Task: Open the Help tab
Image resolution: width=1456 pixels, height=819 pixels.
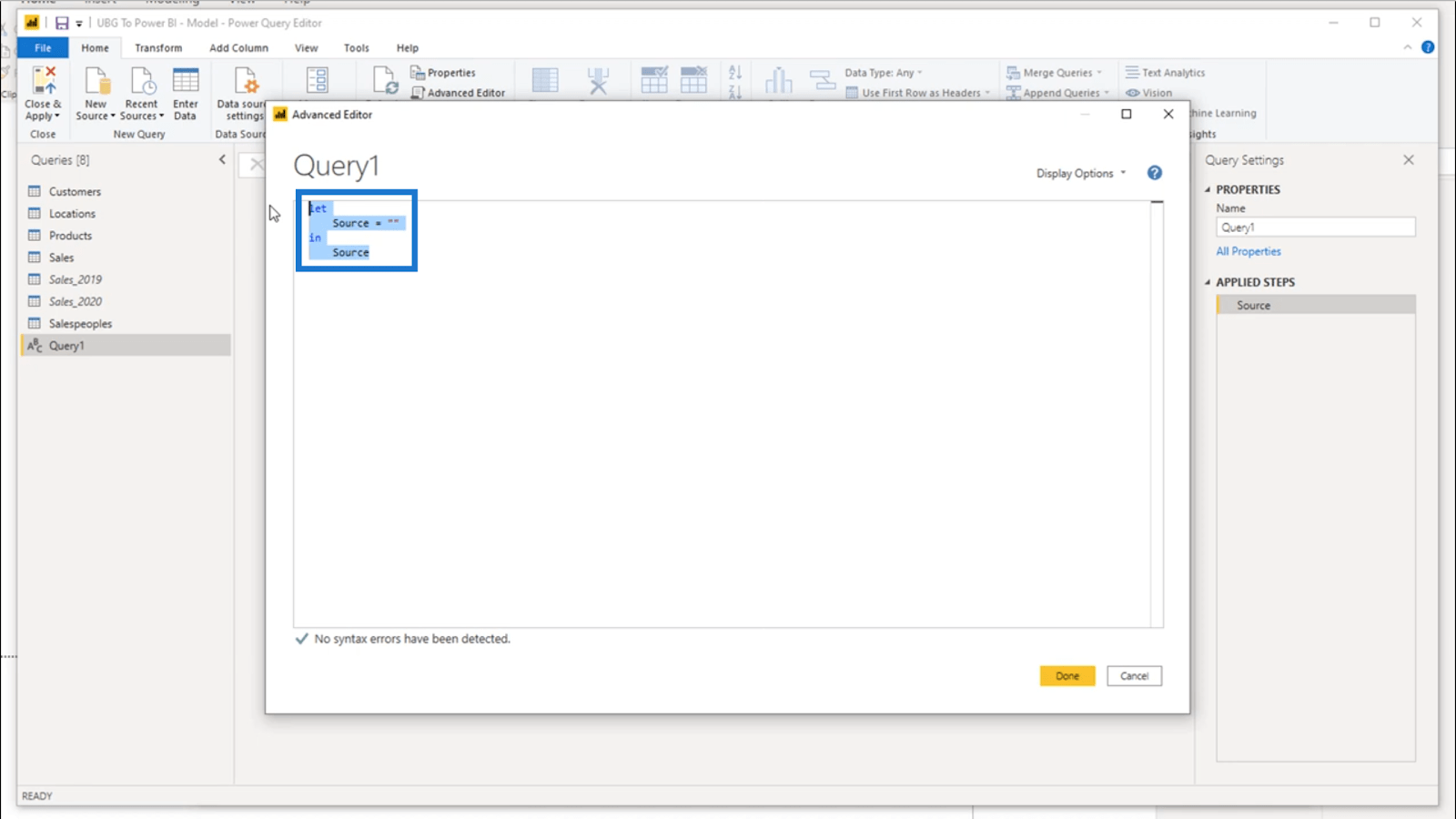Action: pyautogui.click(x=408, y=48)
